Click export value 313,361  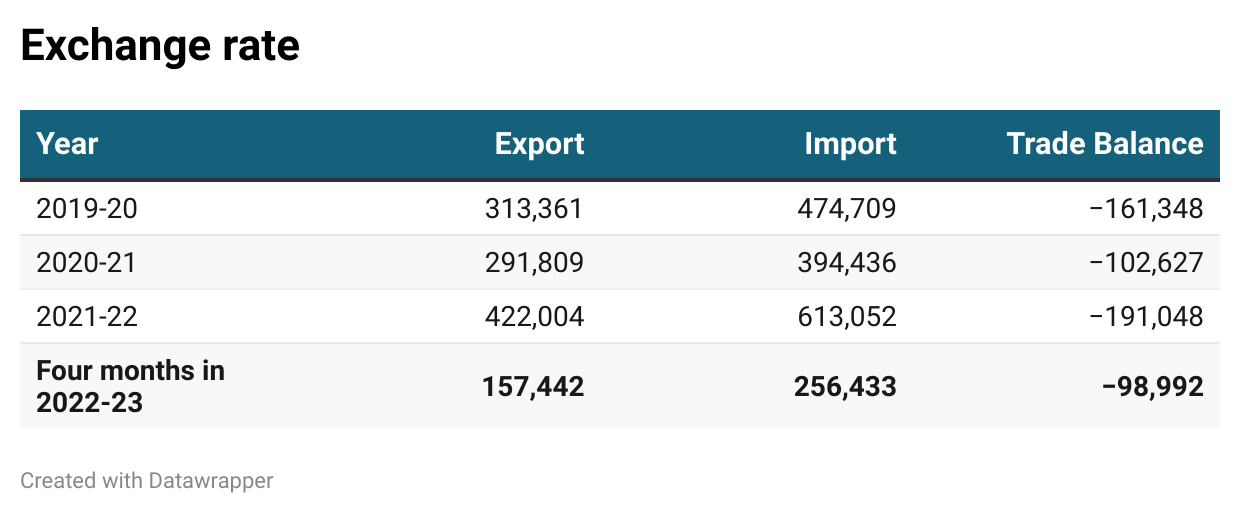tap(534, 209)
